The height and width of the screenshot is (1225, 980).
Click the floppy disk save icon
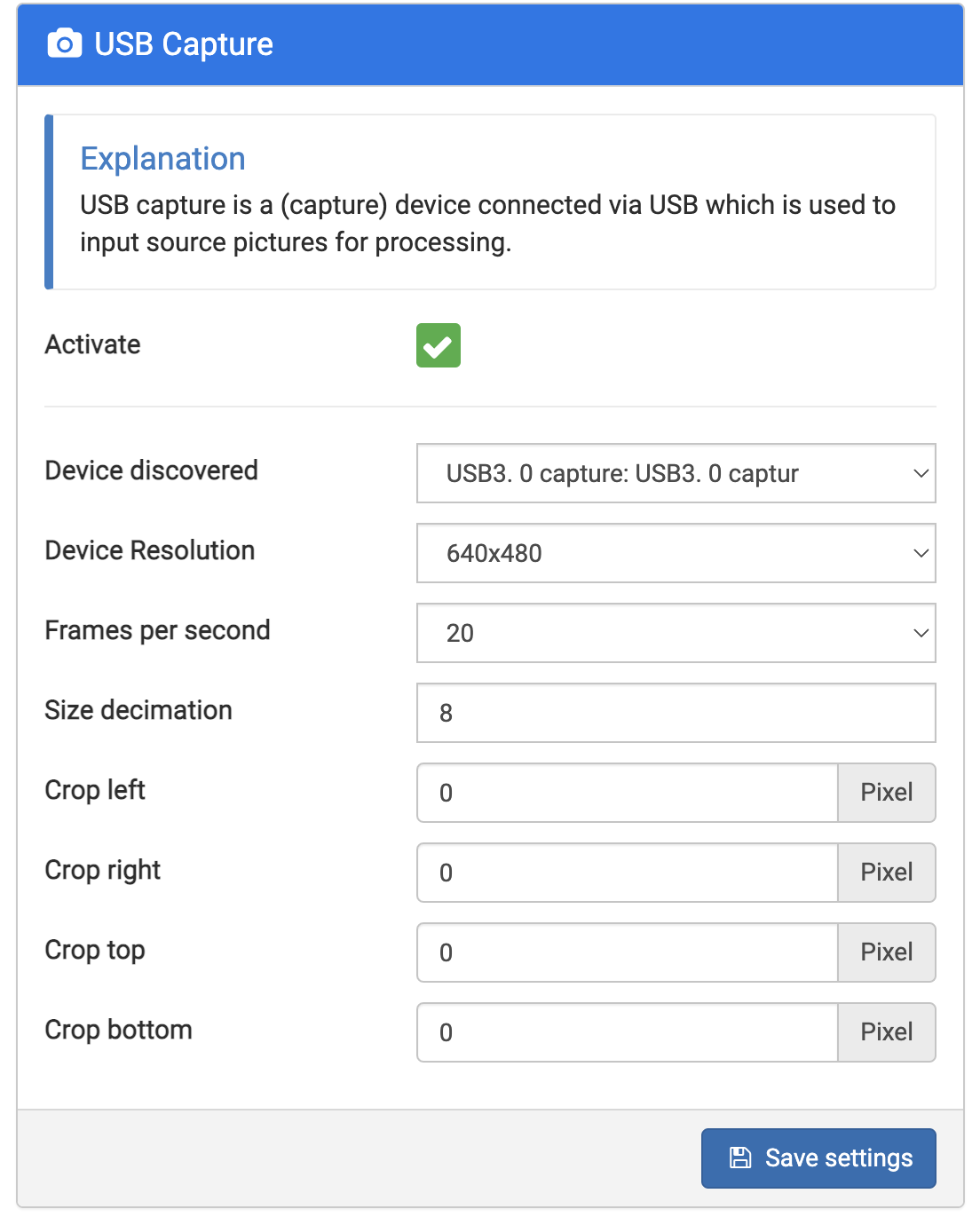tap(740, 1158)
